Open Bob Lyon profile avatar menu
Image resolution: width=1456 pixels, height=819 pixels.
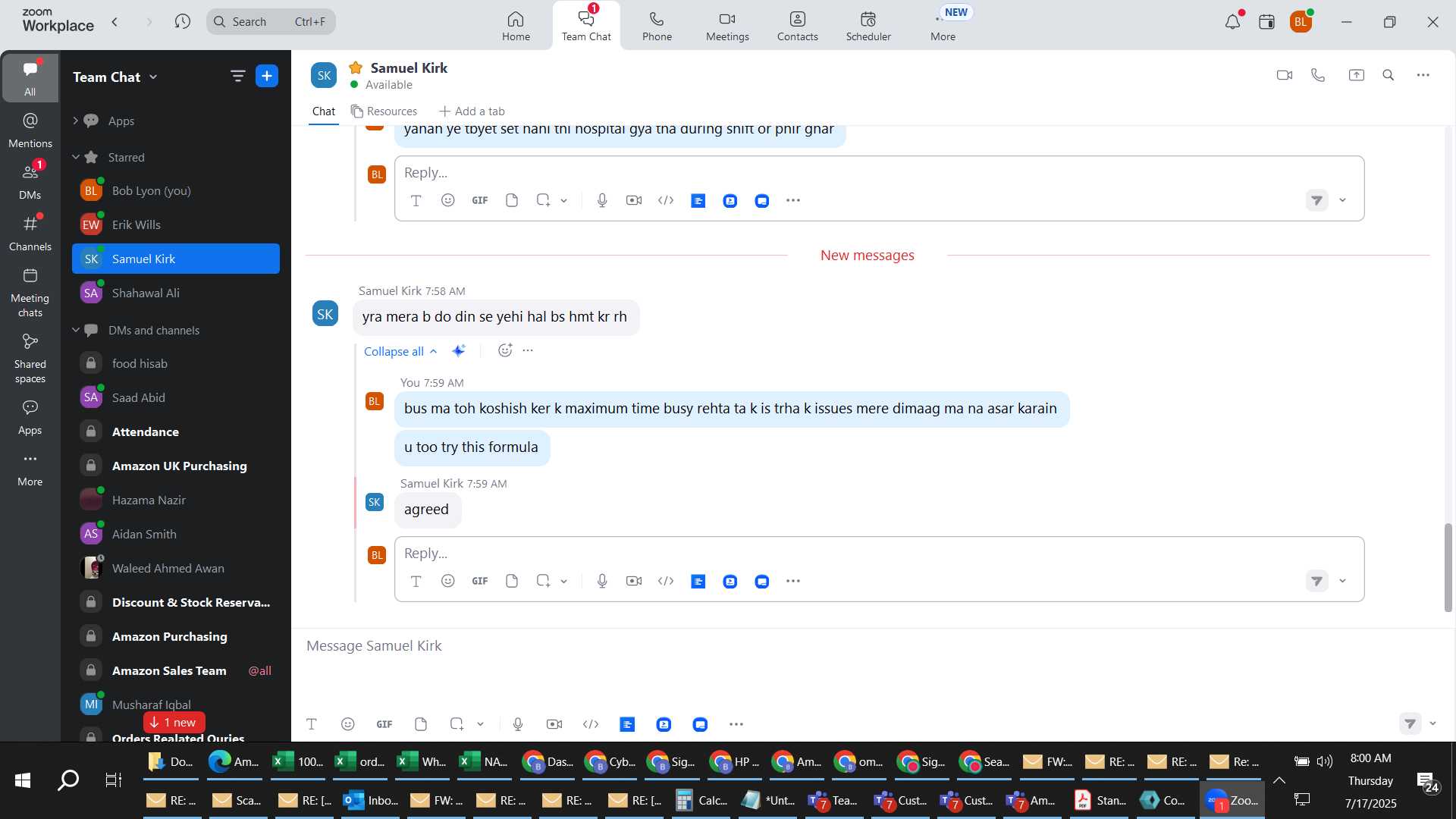click(1301, 22)
